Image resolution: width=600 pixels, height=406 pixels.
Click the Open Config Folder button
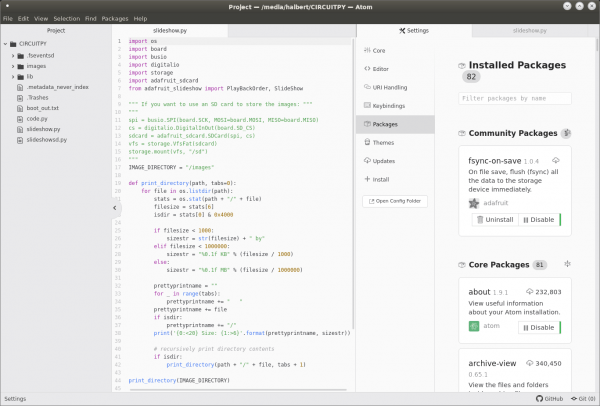(x=395, y=203)
